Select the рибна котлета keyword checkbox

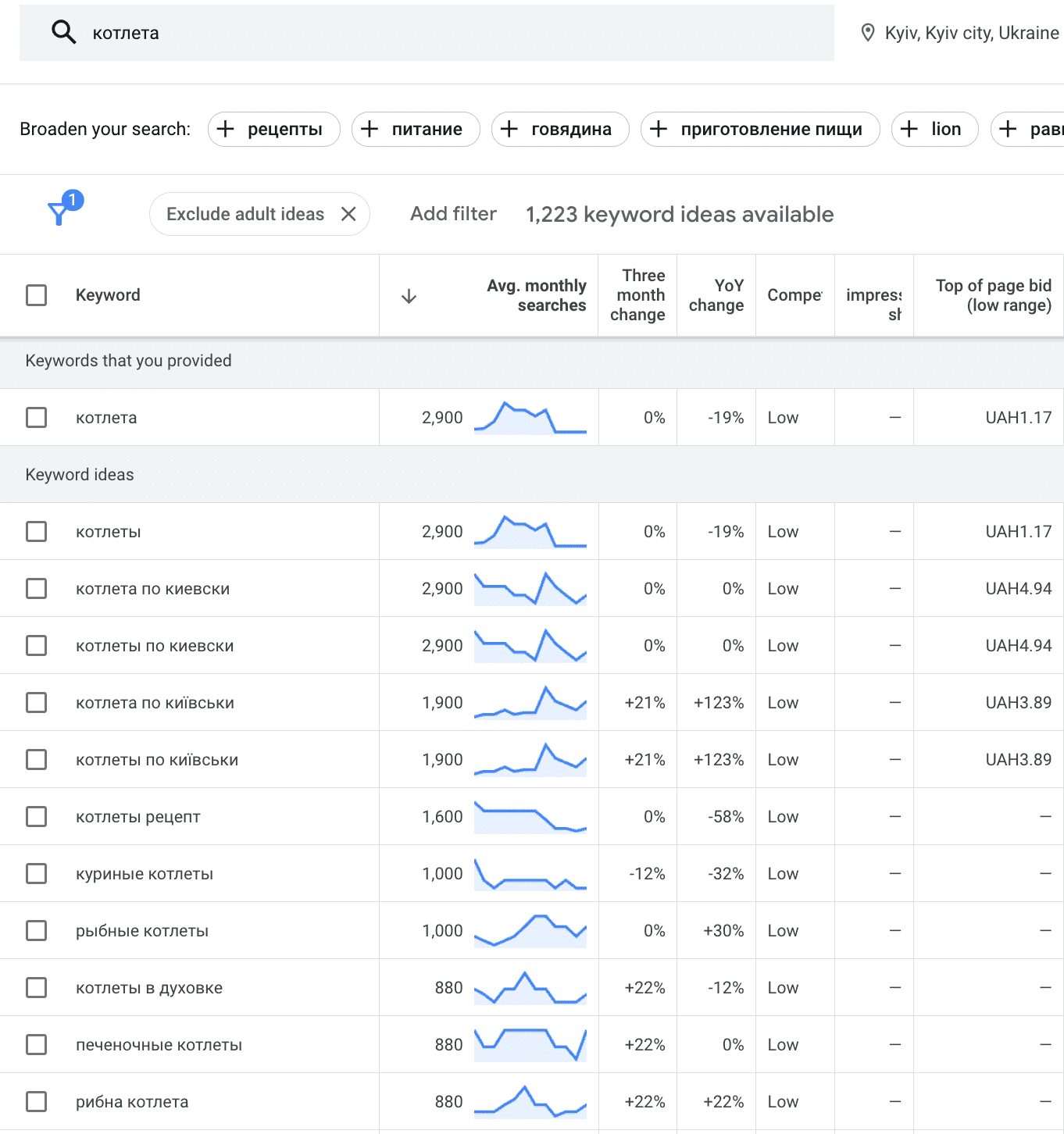(37, 1101)
